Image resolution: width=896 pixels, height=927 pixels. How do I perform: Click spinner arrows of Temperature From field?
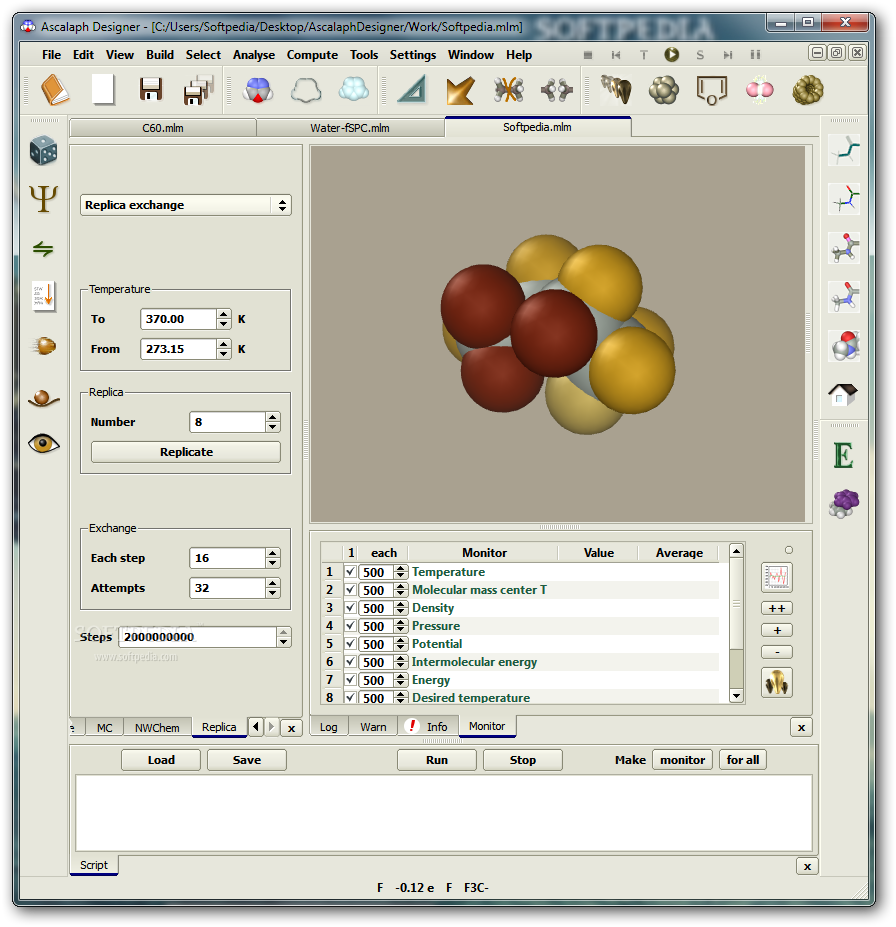click(x=223, y=349)
